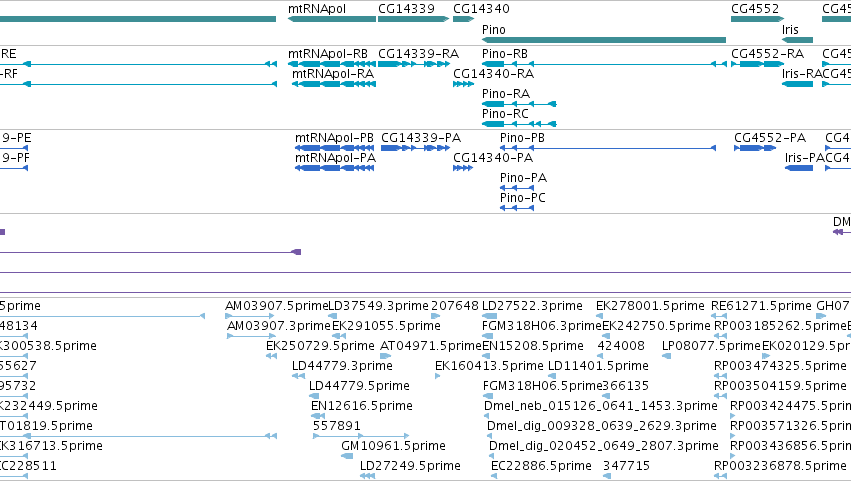Image resolution: width=851 pixels, height=481 pixels.
Task: Click the CG4552-RA transcript label
Action: [767, 54]
